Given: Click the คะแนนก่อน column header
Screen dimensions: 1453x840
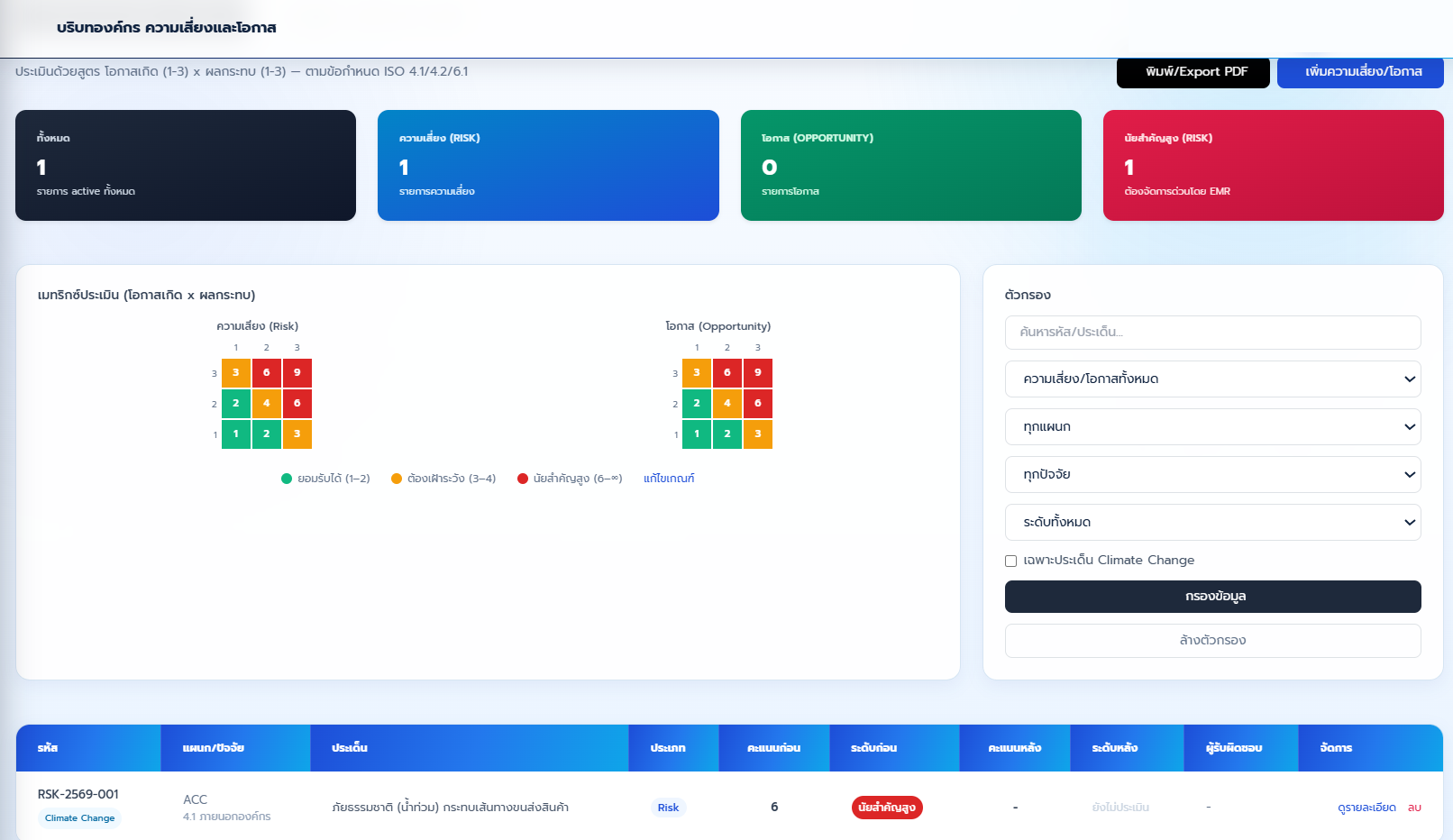Looking at the screenshot, I should (x=774, y=748).
